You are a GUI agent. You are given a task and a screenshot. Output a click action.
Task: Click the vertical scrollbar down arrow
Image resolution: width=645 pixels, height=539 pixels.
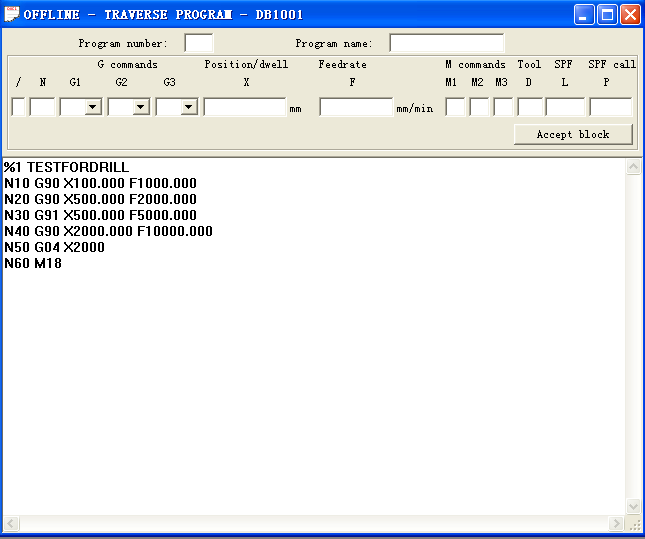pyautogui.click(x=633, y=506)
